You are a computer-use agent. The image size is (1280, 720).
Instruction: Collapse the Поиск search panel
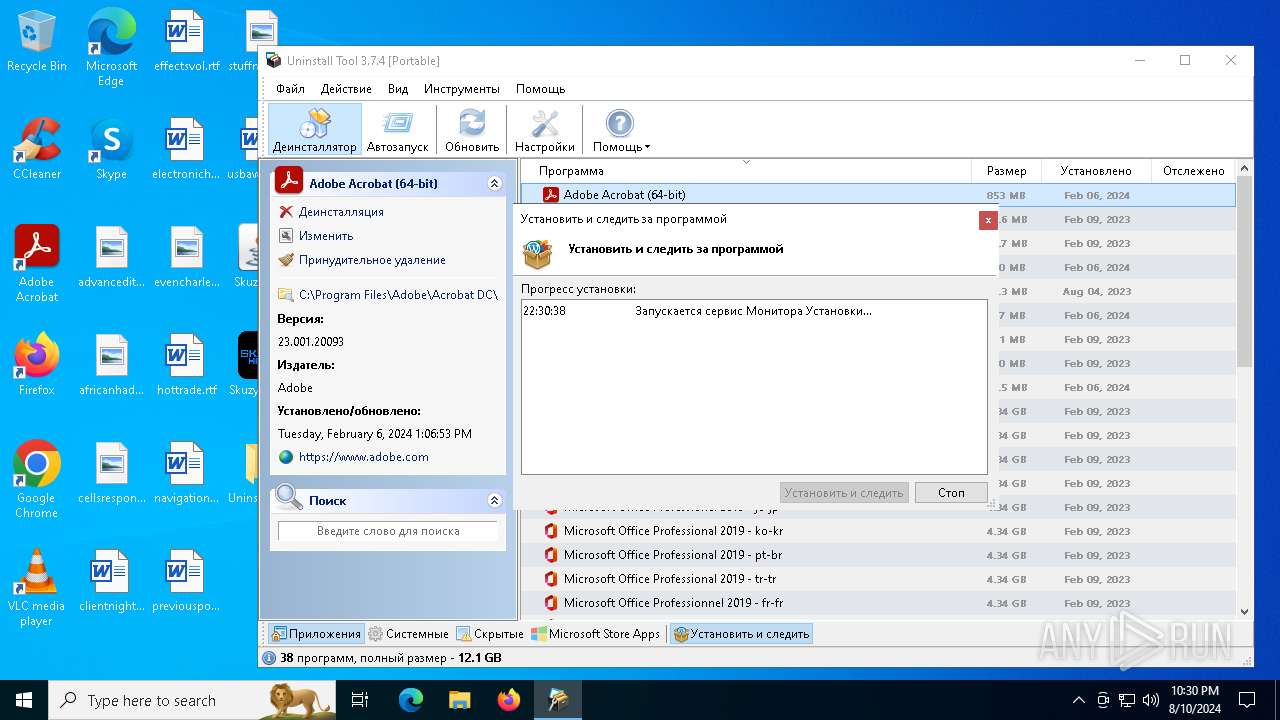[494, 500]
